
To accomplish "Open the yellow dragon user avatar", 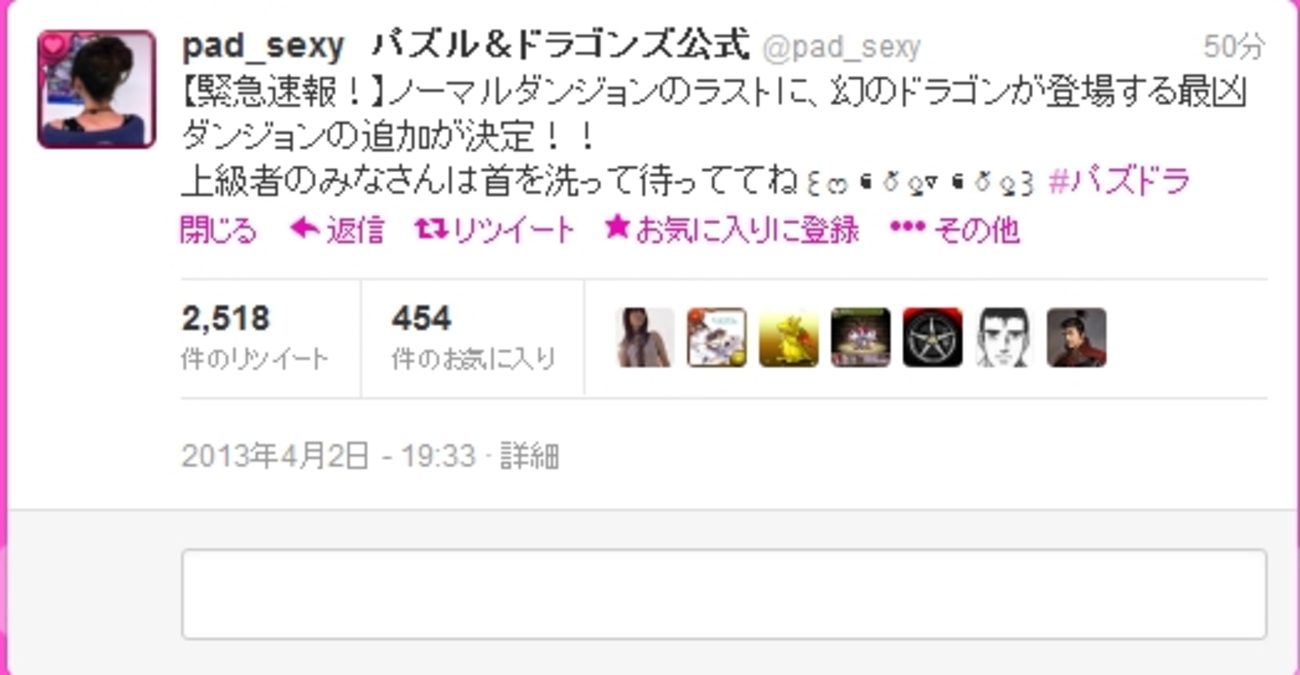I will coord(789,338).
